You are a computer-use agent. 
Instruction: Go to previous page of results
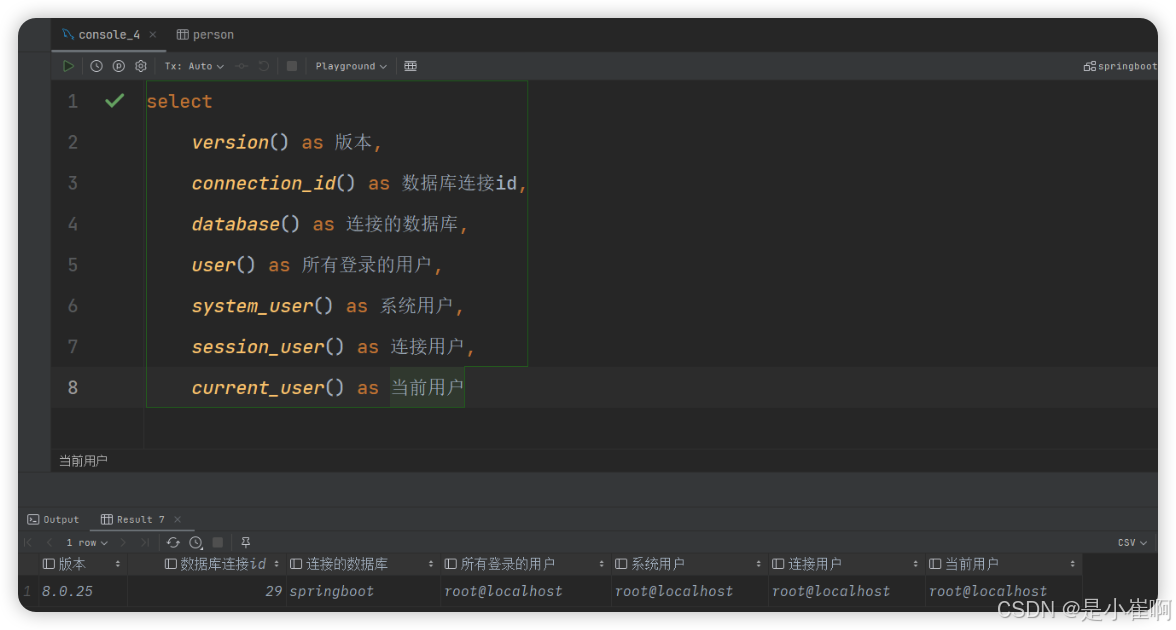point(50,542)
